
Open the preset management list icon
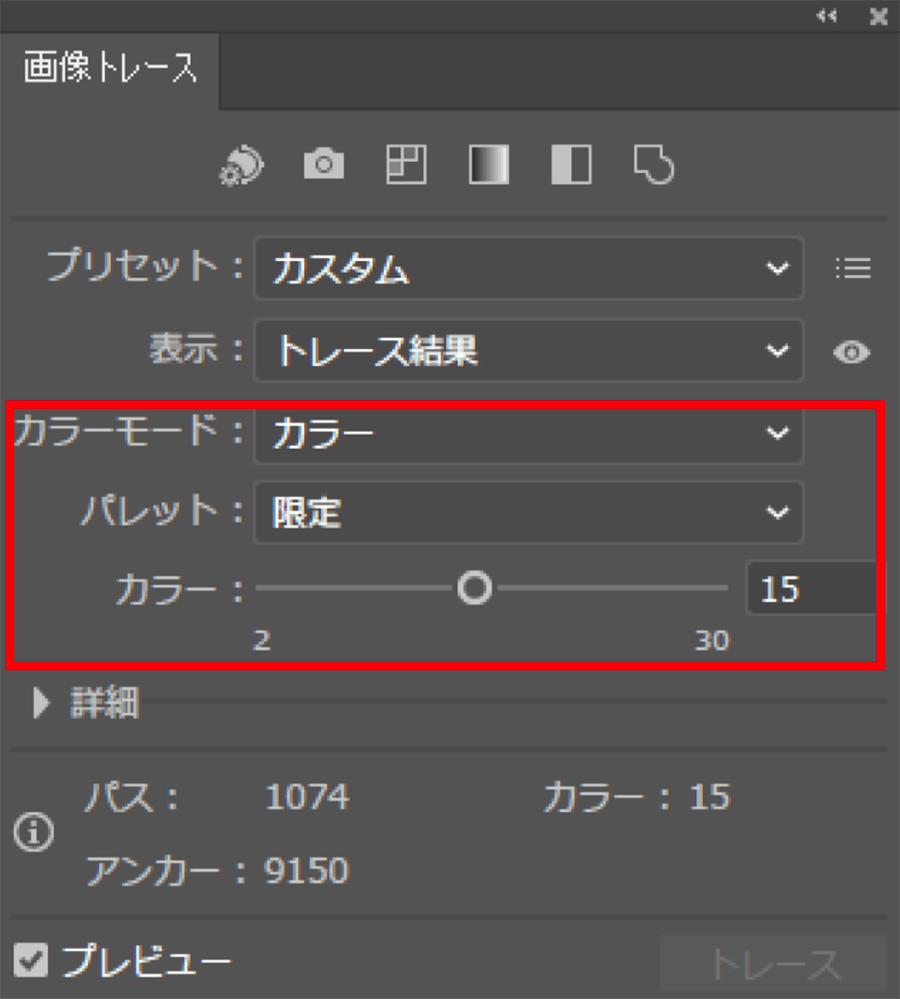pyautogui.click(x=853, y=268)
